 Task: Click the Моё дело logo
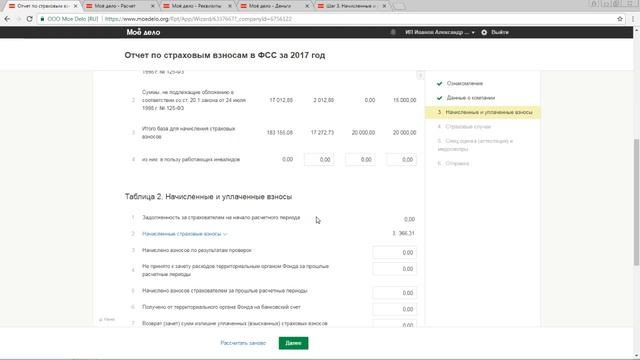pyautogui.click(x=143, y=32)
